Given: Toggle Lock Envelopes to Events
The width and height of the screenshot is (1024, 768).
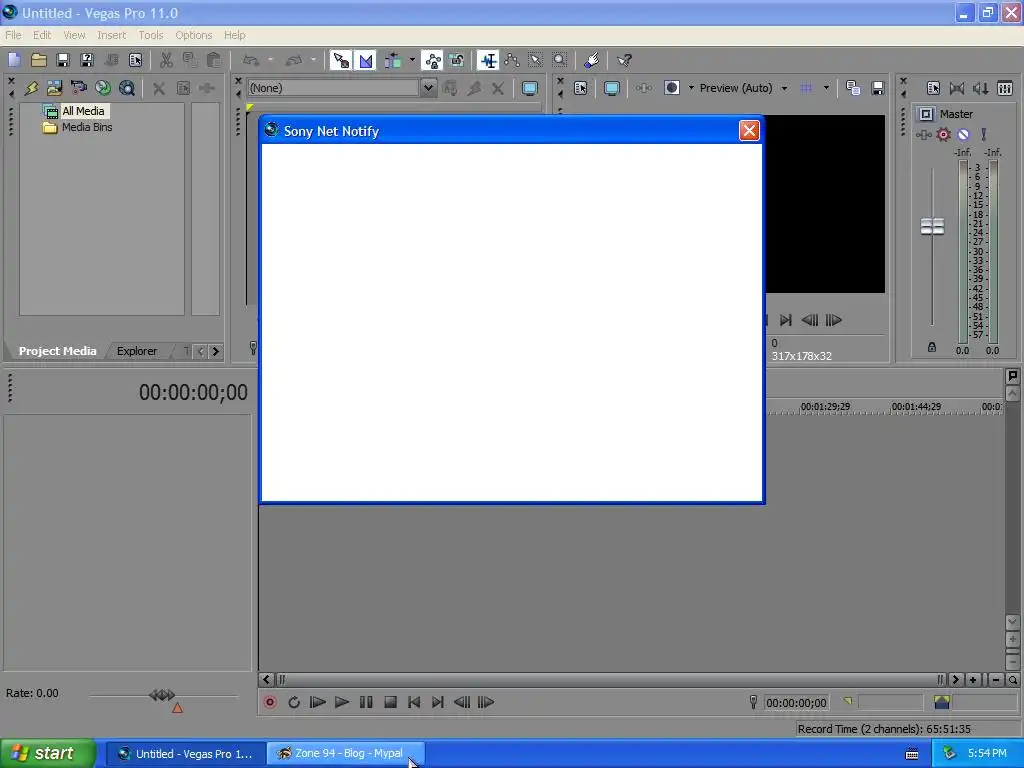Looking at the screenshot, I should (432, 60).
